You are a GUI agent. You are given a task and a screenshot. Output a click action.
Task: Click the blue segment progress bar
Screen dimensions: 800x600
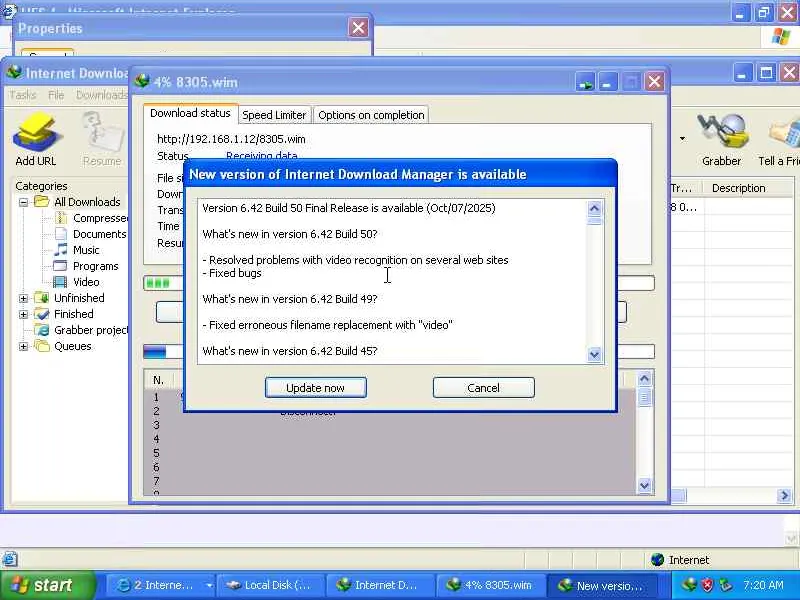399,352
